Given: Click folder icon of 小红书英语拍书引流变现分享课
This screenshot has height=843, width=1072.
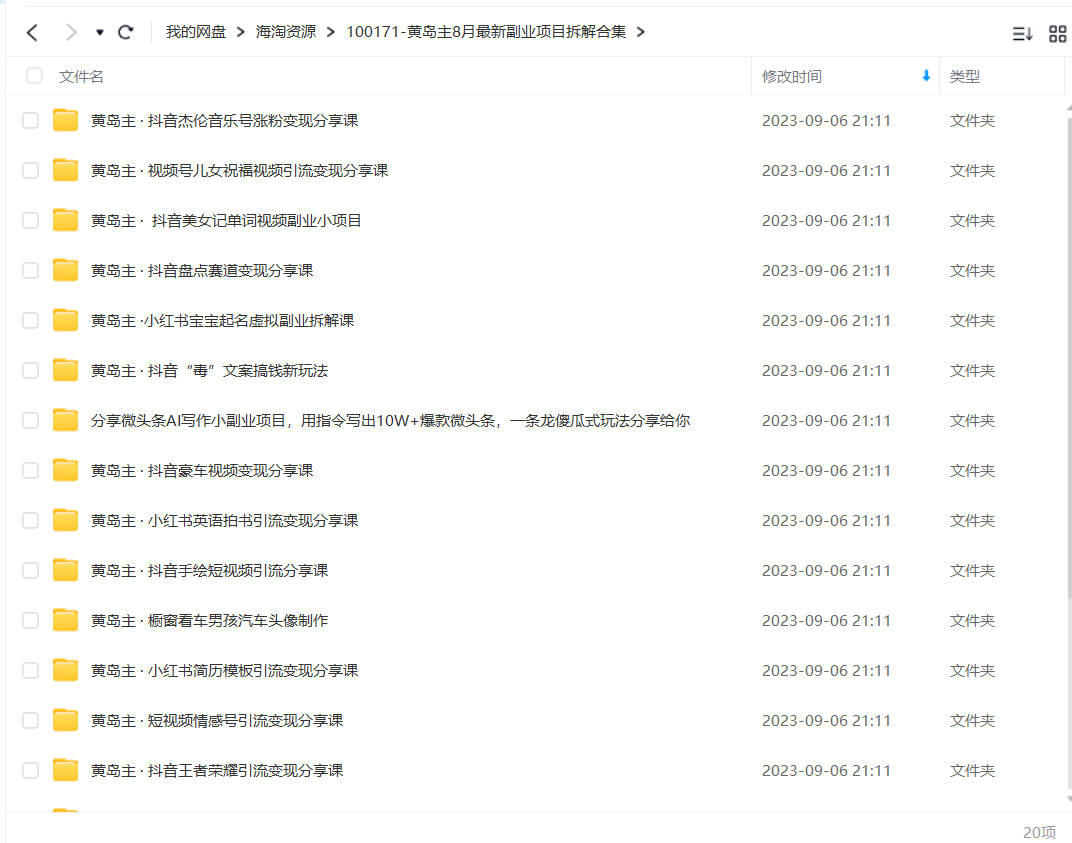Looking at the screenshot, I should (x=66, y=520).
